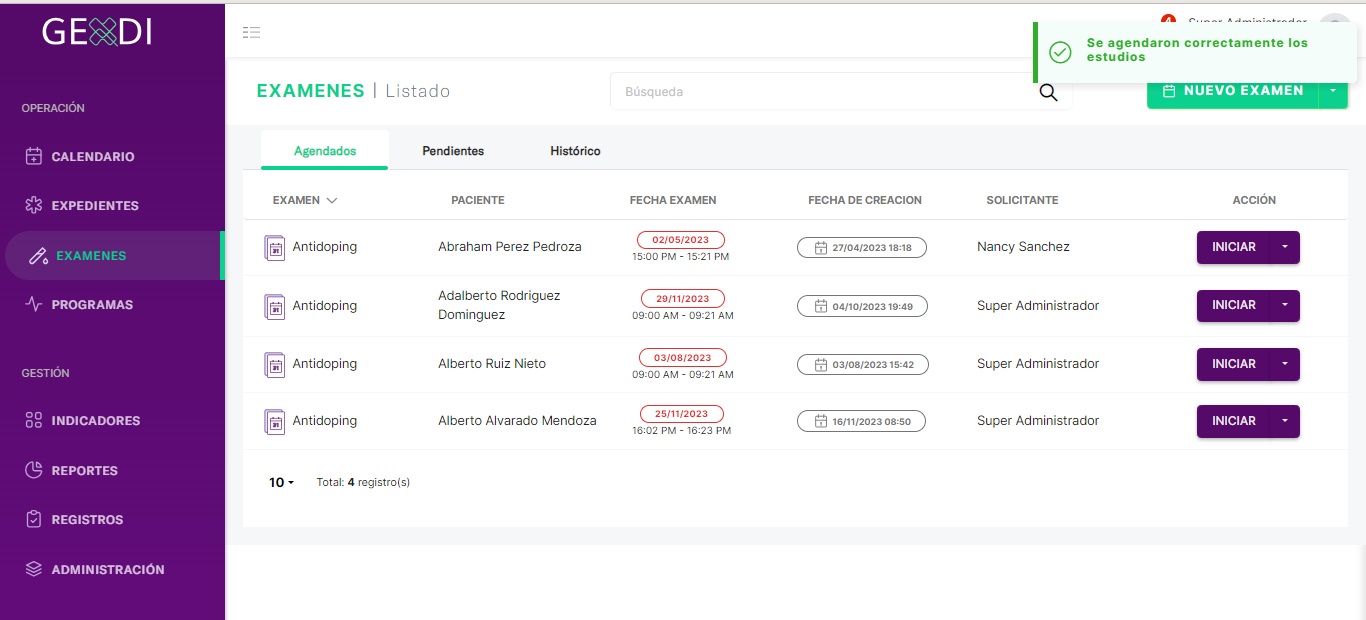The width and height of the screenshot is (1366, 620).
Task: Open Iniciar dropdown for Alberto Ruiz Nieto
Action: point(1285,364)
